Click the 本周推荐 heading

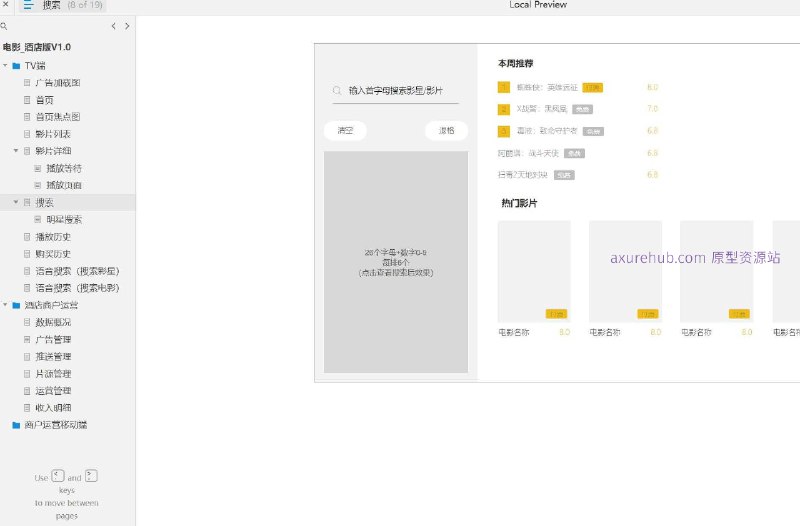[x=515, y=64]
